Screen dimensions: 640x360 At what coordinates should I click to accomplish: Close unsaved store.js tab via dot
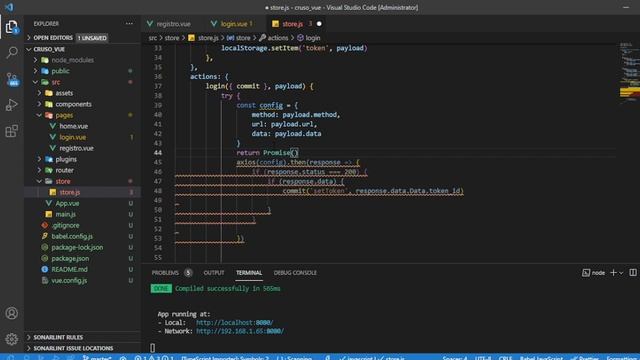click(x=319, y=24)
